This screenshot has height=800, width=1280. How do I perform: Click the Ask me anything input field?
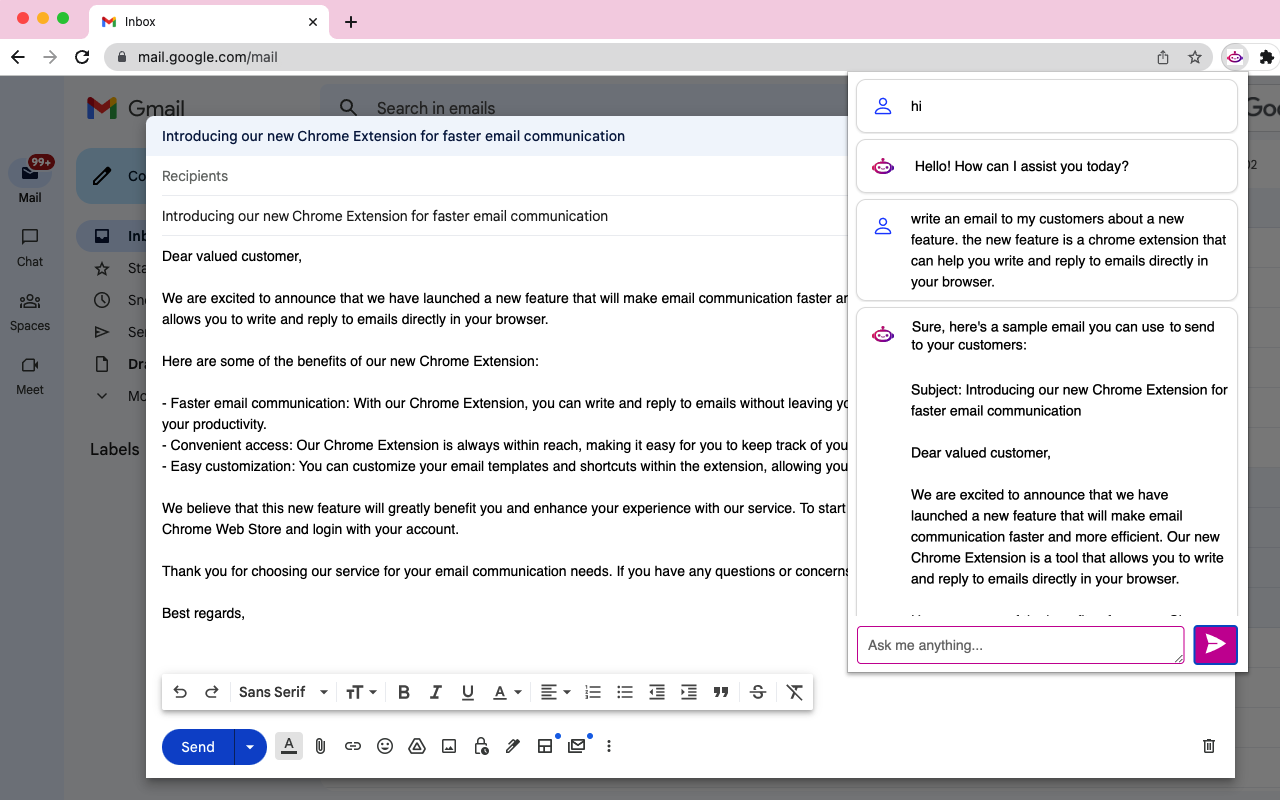(x=1020, y=645)
